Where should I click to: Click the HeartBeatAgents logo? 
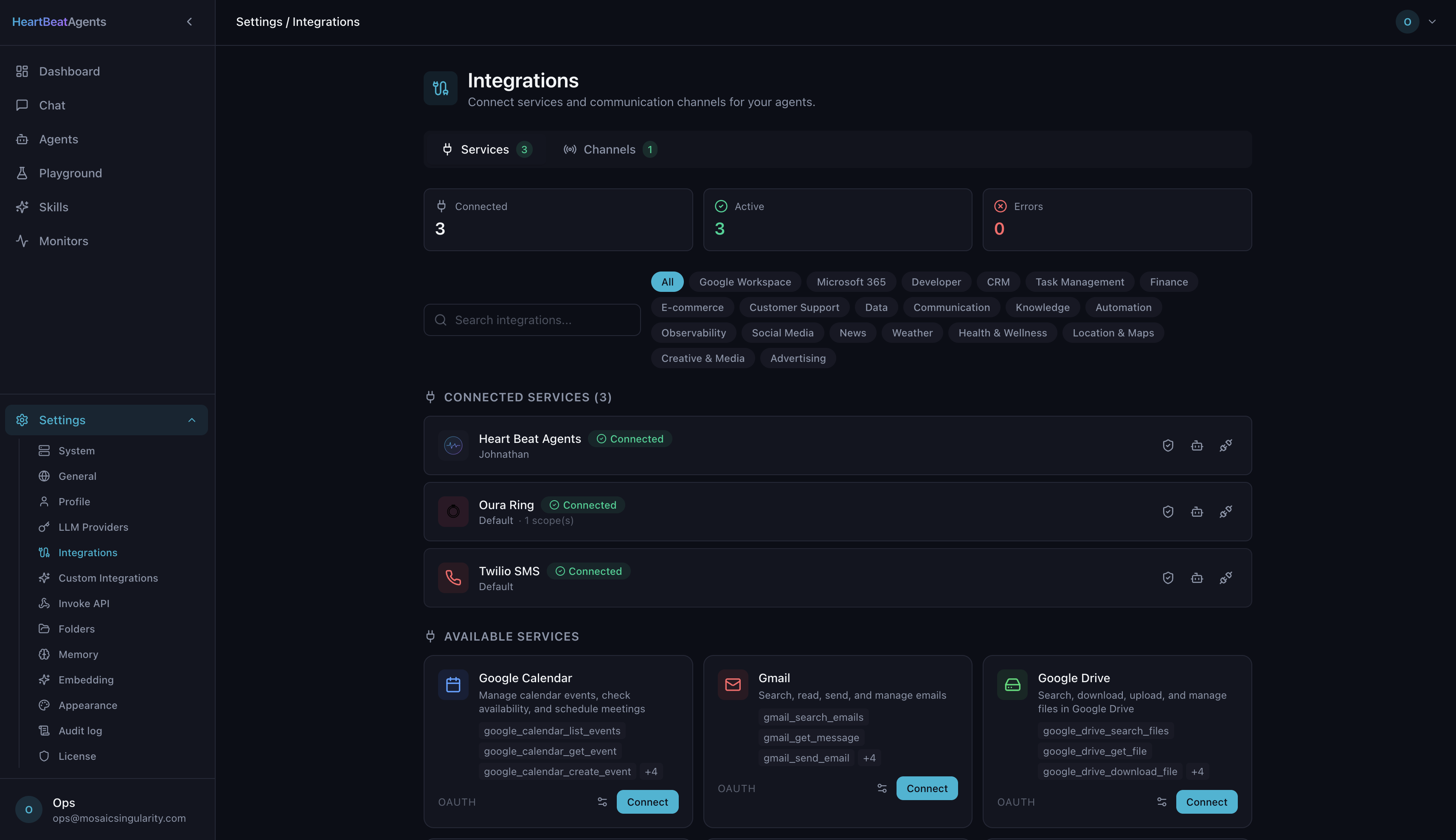point(59,22)
